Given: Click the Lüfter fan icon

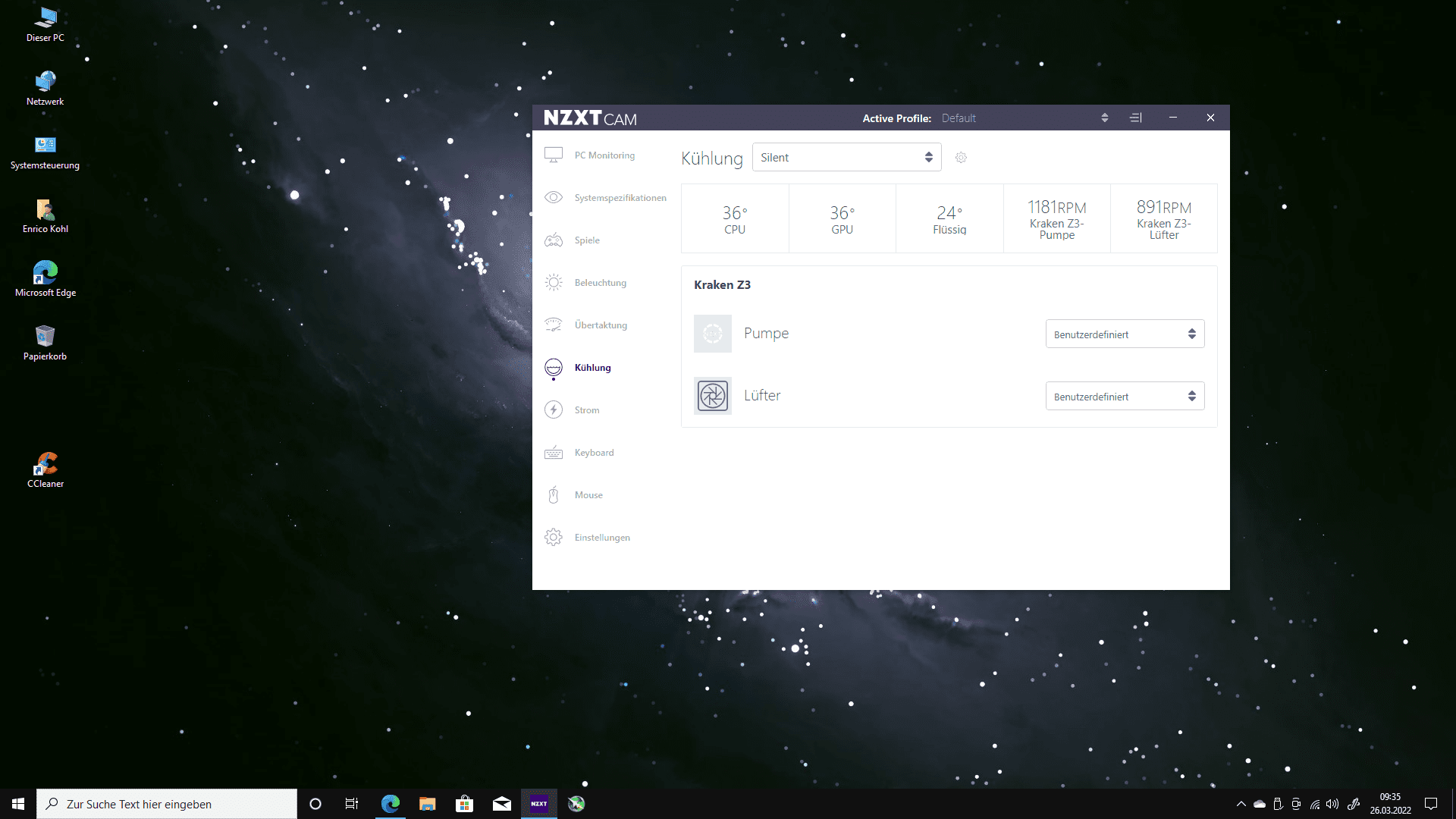Looking at the screenshot, I should click(713, 396).
